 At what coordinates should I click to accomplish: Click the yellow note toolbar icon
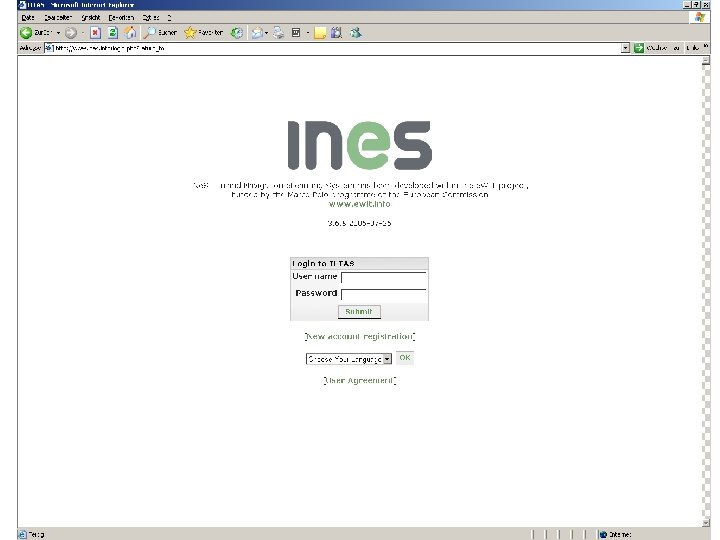point(320,33)
